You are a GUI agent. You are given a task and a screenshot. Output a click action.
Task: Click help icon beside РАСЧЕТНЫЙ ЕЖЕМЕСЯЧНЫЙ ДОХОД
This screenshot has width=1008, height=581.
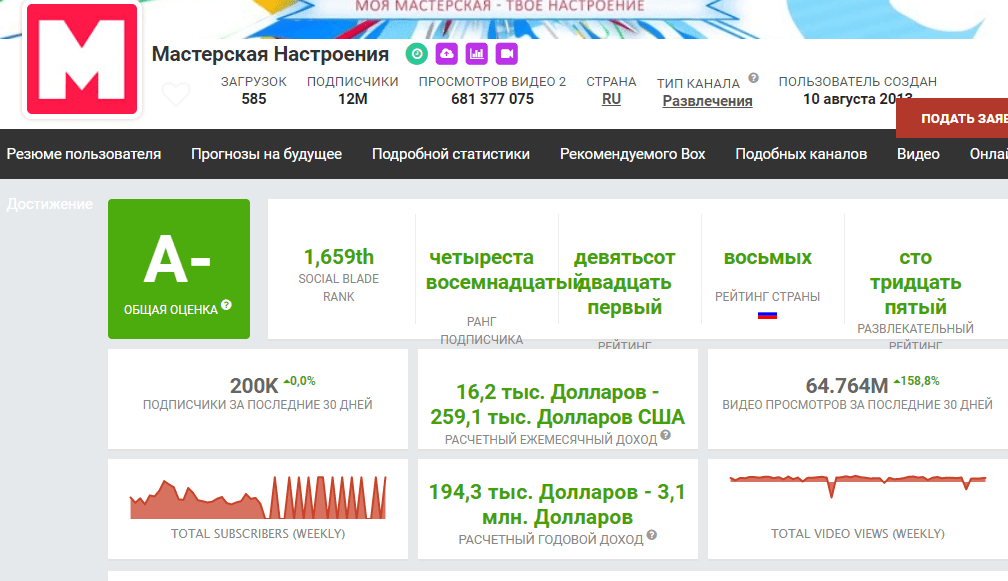[x=665, y=435]
